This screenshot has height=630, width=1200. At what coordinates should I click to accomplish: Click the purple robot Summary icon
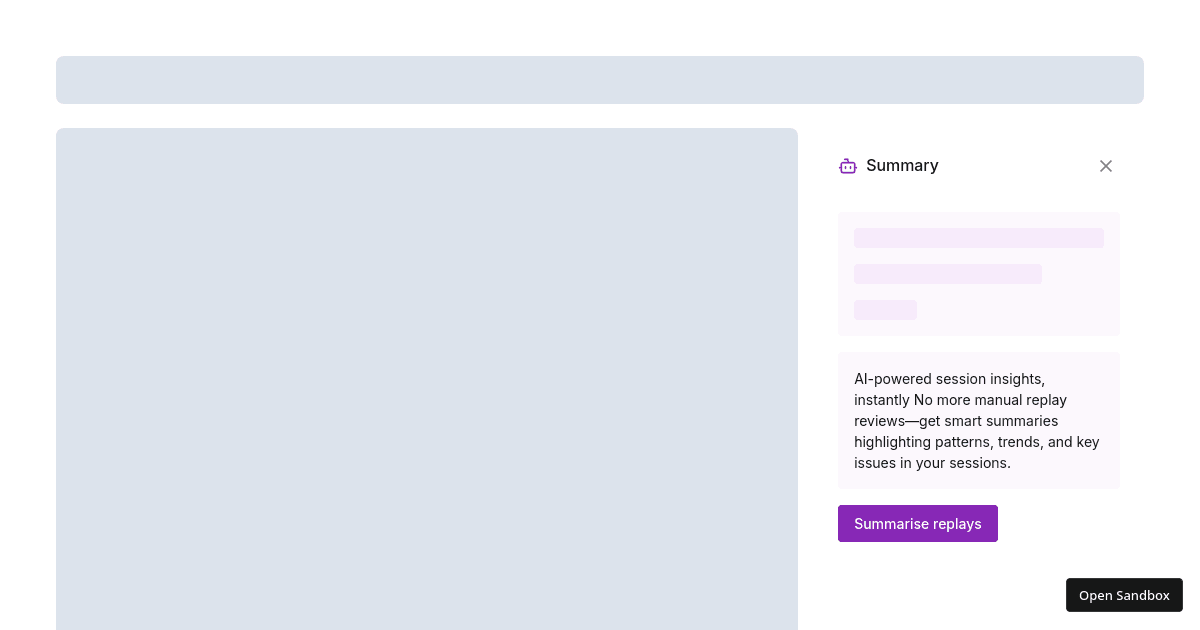pyautogui.click(x=848, y=166)
